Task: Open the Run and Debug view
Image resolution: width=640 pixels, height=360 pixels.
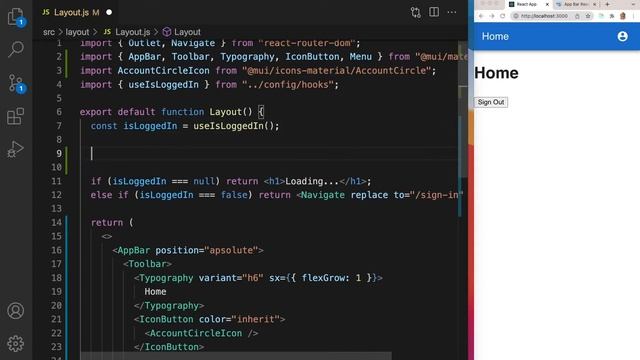Action: click(x=16, y=149)
